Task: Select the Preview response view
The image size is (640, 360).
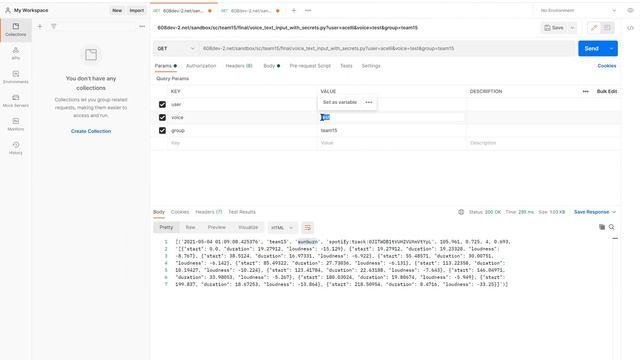Action: click(217, 227)
